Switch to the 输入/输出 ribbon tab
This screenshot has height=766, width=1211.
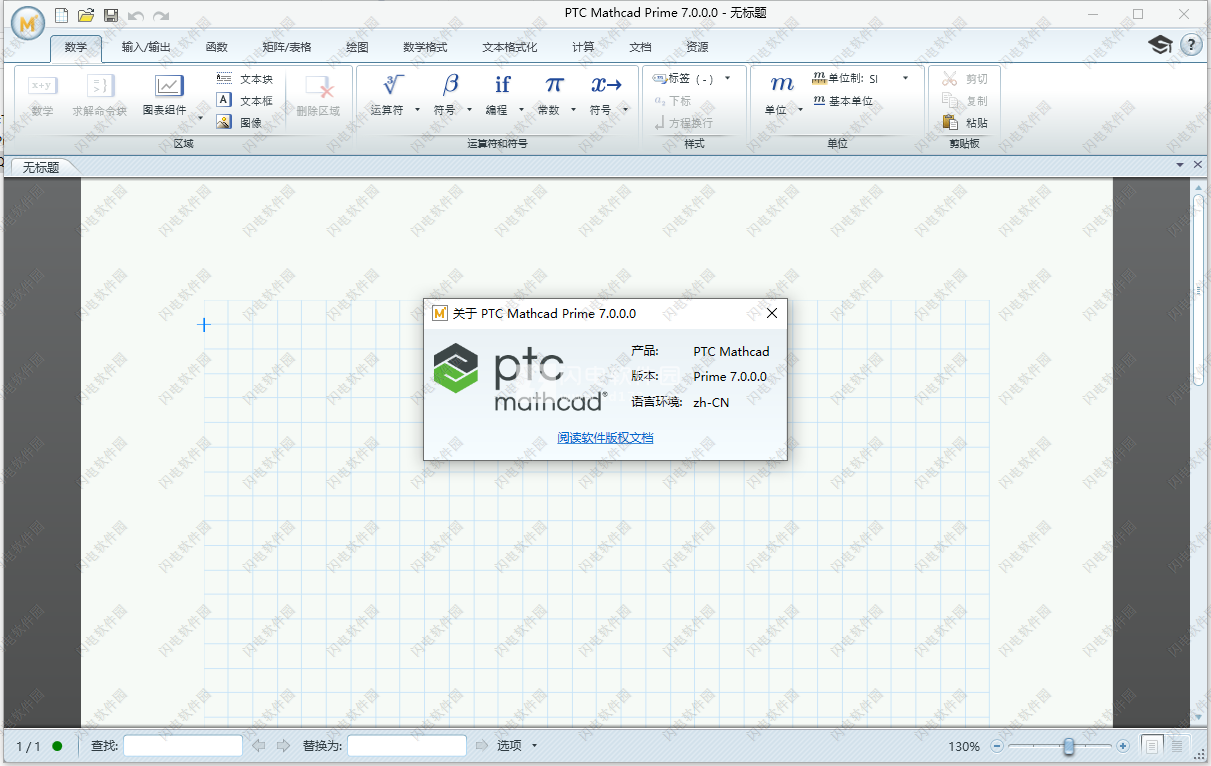point(146,47)
